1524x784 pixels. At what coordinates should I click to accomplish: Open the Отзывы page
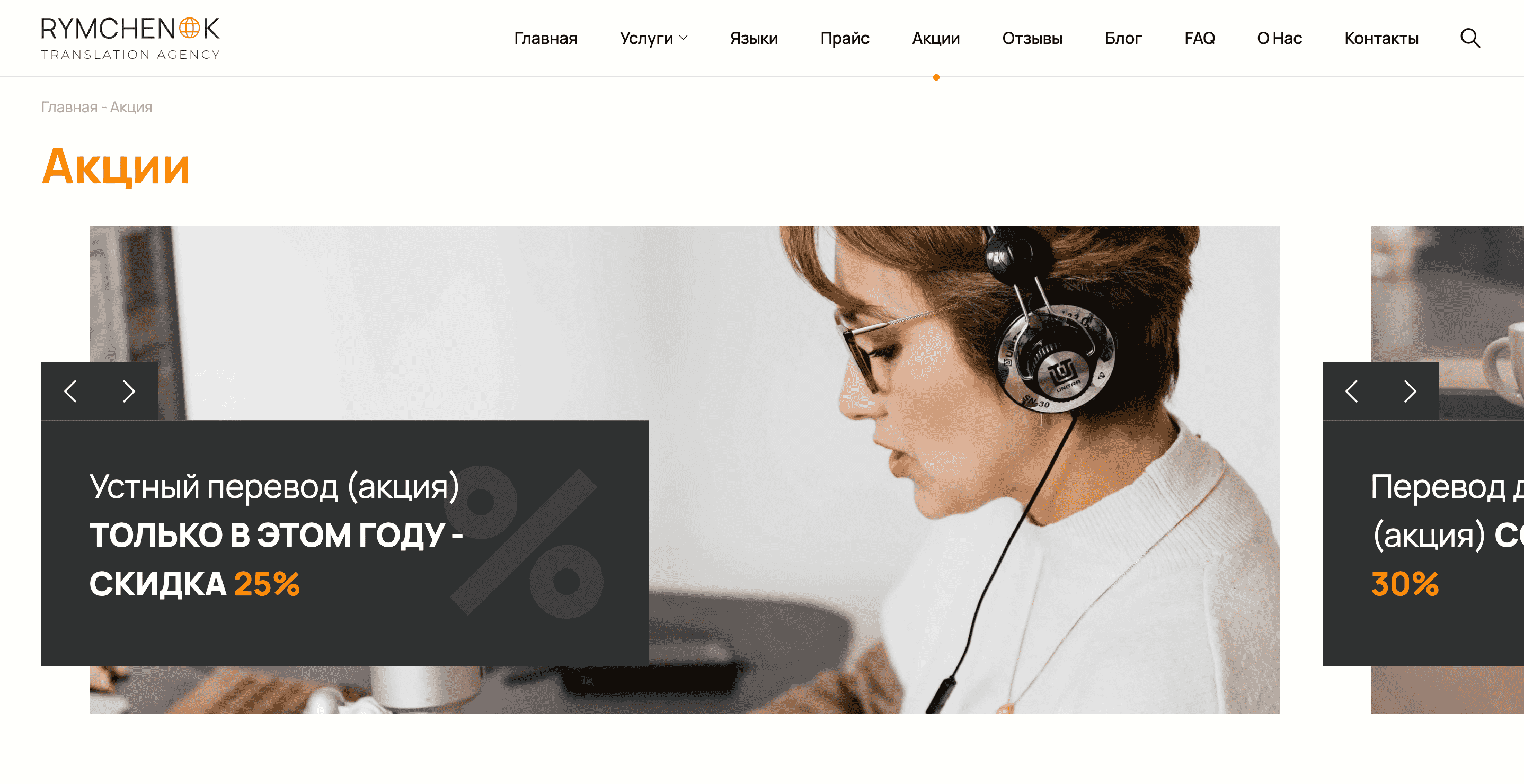[x=1032, y=39]
